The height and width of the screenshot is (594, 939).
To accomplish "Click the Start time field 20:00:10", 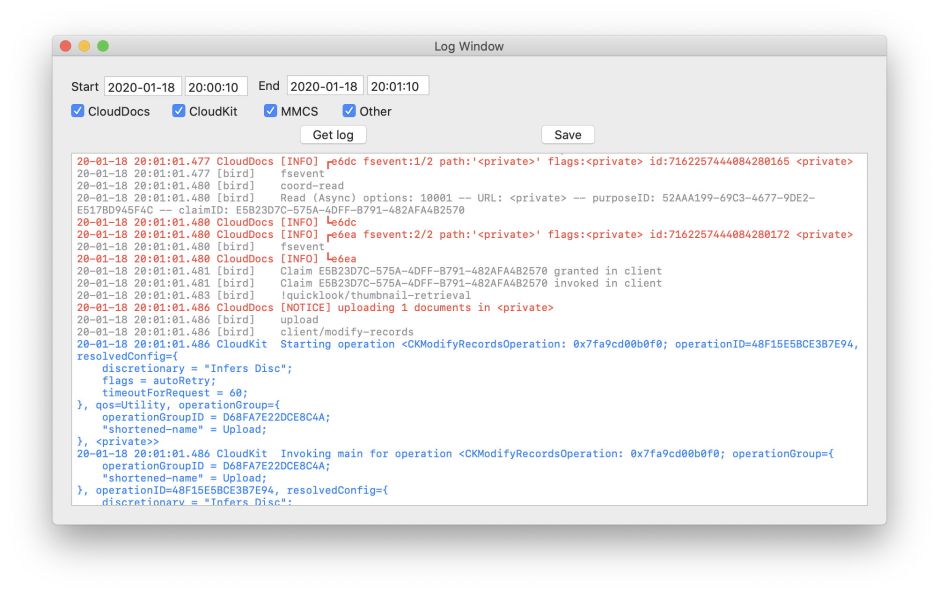I will click(216, 87).
